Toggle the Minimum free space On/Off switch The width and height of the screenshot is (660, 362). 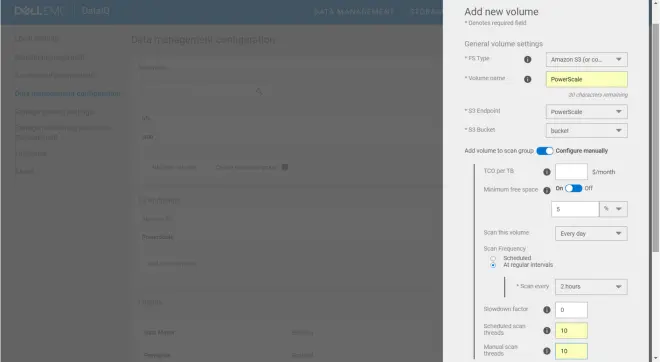[573, 188]
